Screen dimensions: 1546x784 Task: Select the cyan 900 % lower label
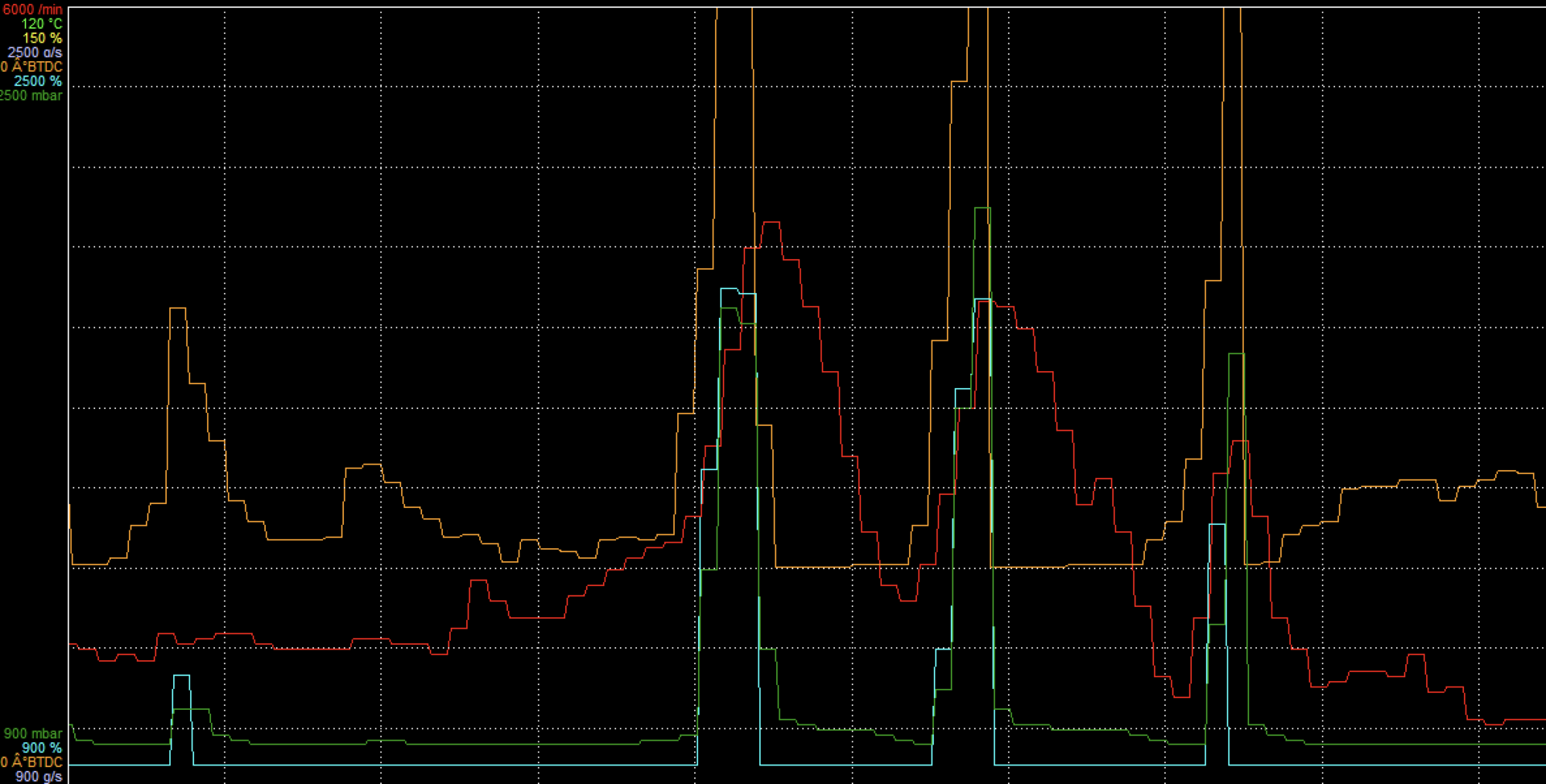42,748
